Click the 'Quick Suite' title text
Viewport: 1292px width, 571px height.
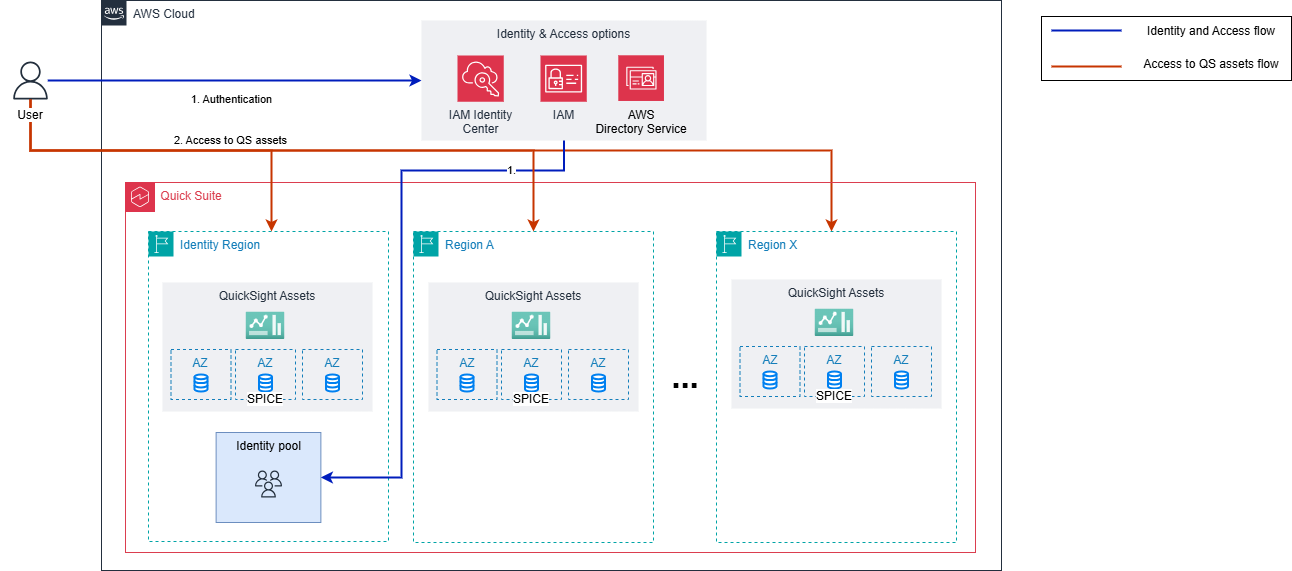[x=191, y=196]
